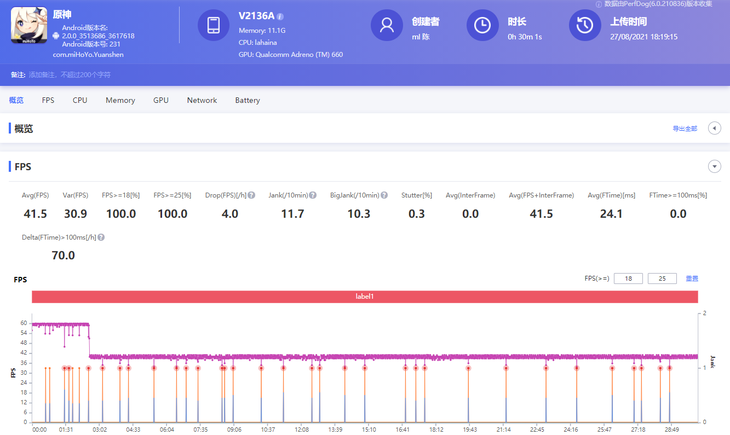Open help icon next to Jank(/10min)
Image resolution: width=730 pixels, height=435 pixels.
(x=313, y=196)
